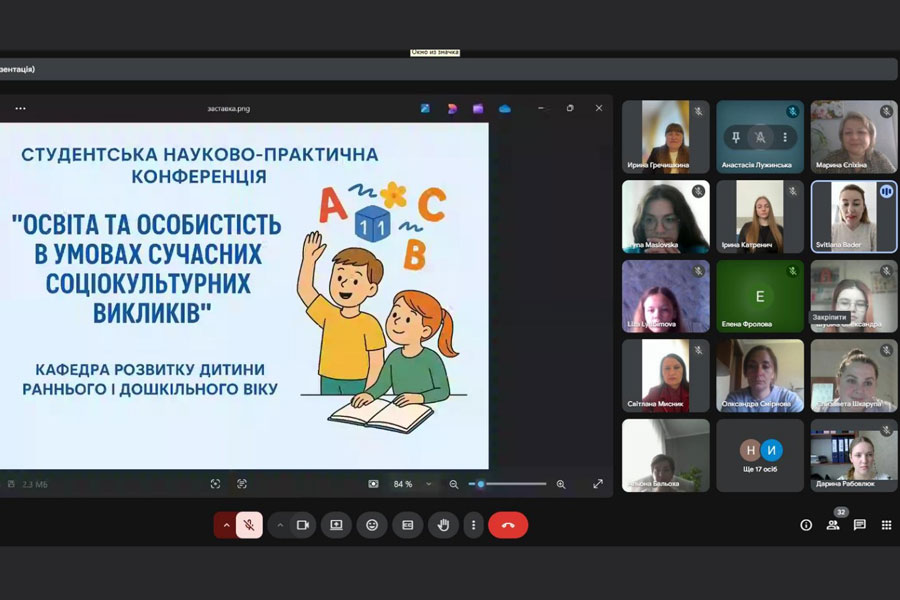The image size is (900, 600).
Task: Click the muted mic icon on Світлана Мисник's tile
Action: (x=698, y=350)
